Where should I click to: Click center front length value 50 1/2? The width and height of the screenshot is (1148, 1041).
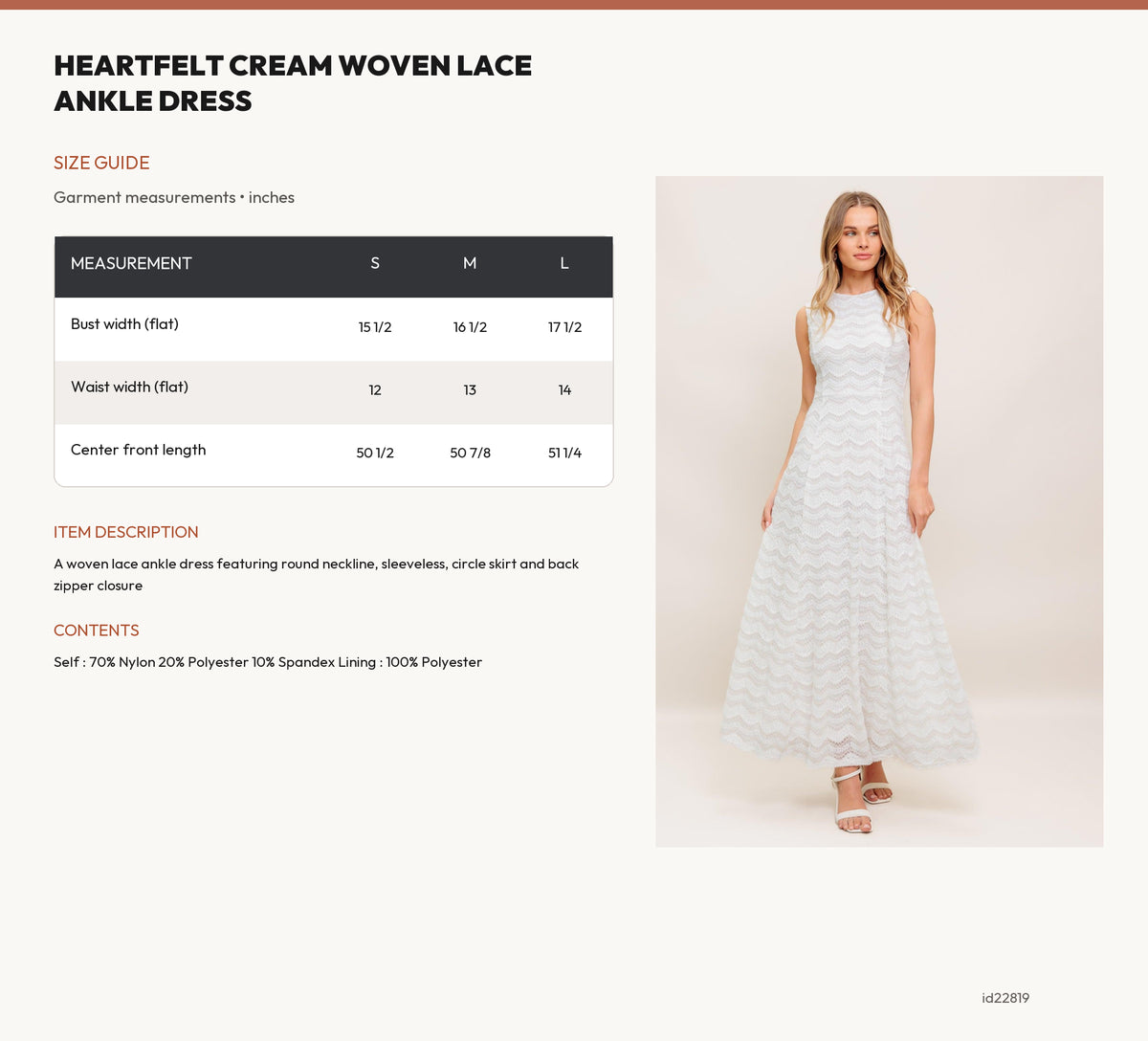coord(375,453)
